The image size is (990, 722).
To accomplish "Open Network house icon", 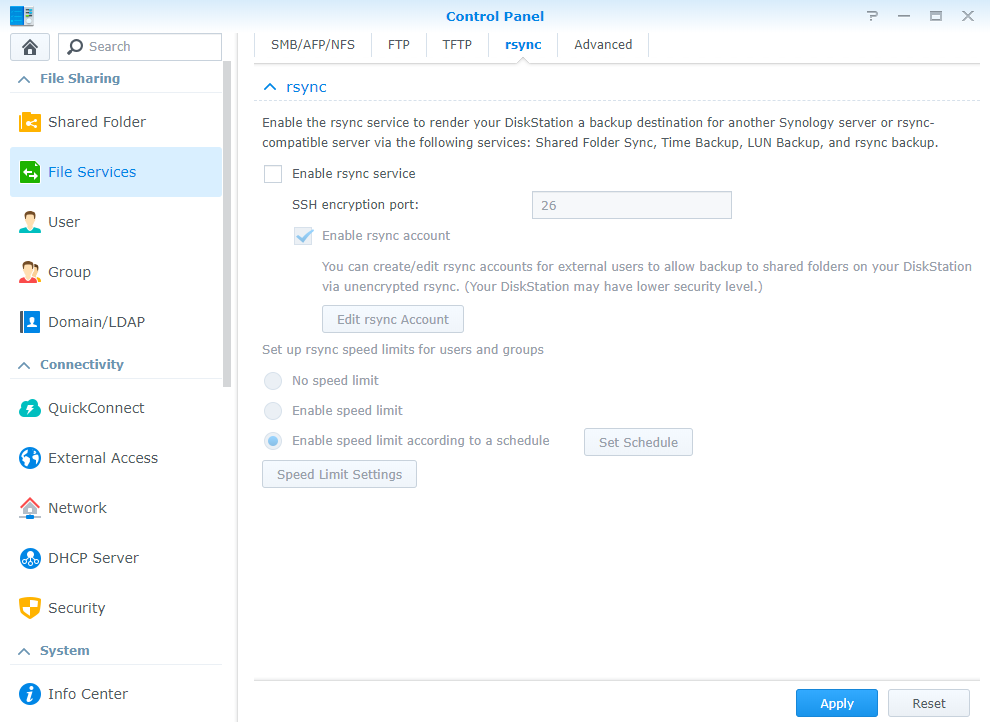I will [x=30, y=508].
